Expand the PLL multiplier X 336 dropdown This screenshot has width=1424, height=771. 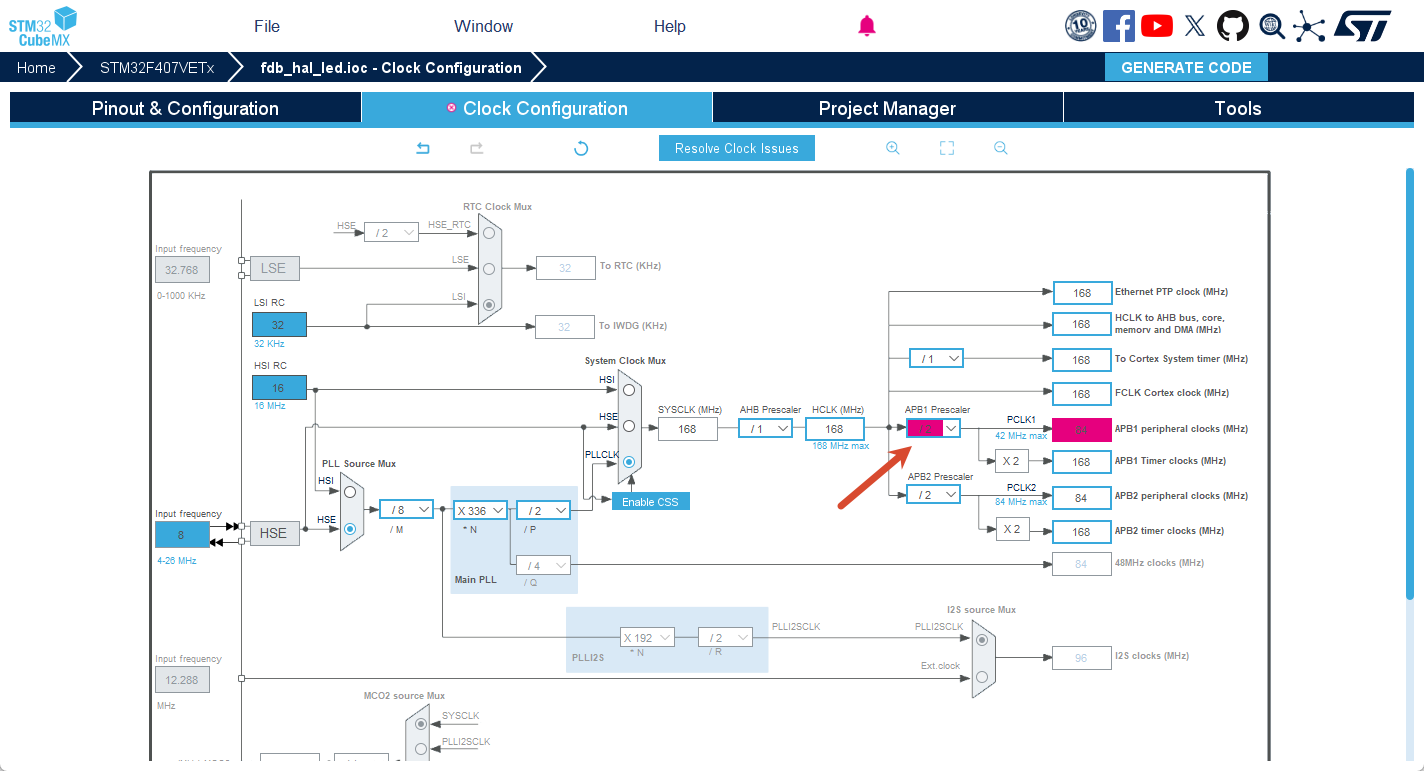click(x=480, y=510)
